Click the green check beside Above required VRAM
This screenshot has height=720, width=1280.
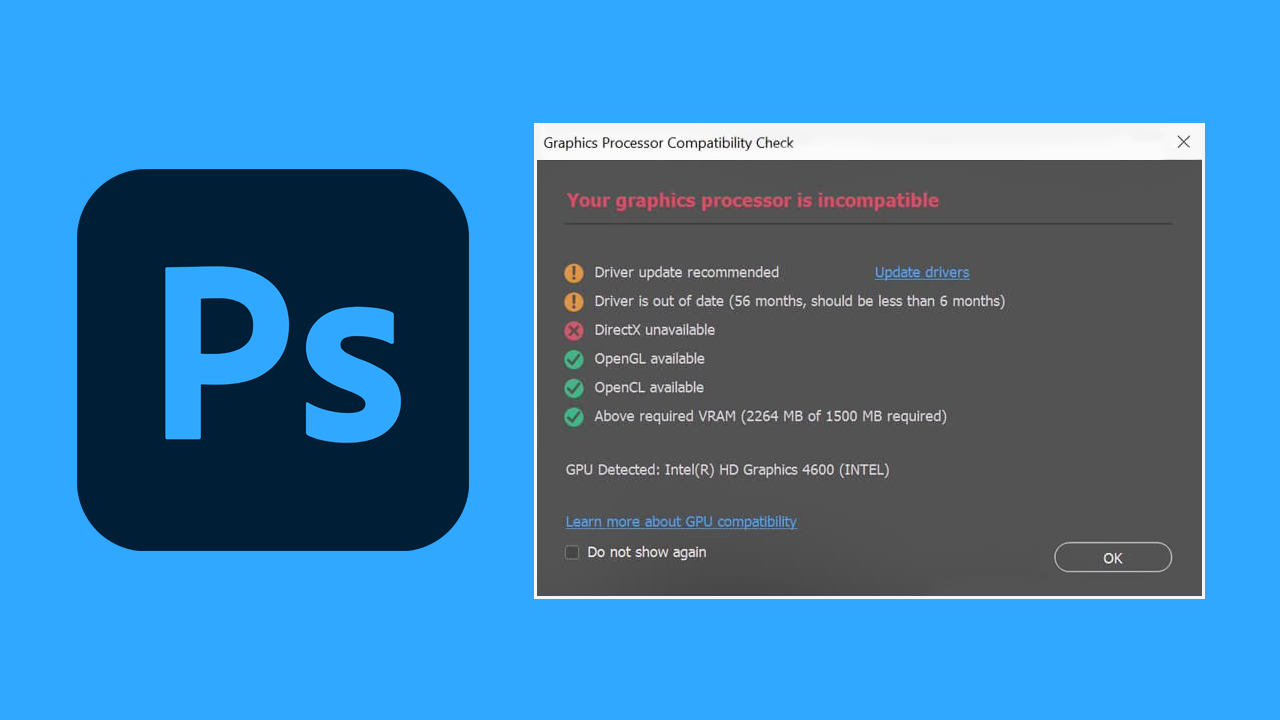574,416
